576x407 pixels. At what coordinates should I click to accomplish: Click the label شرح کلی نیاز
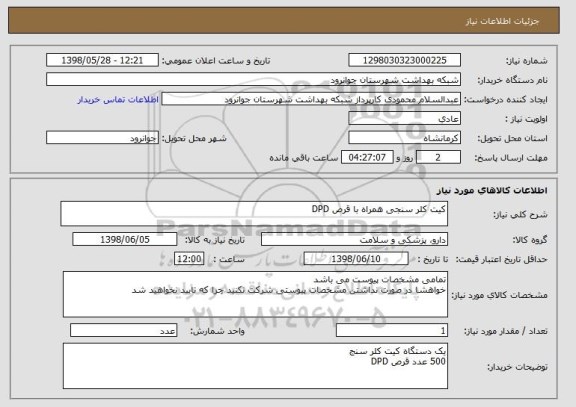click(x=520, y=215)
